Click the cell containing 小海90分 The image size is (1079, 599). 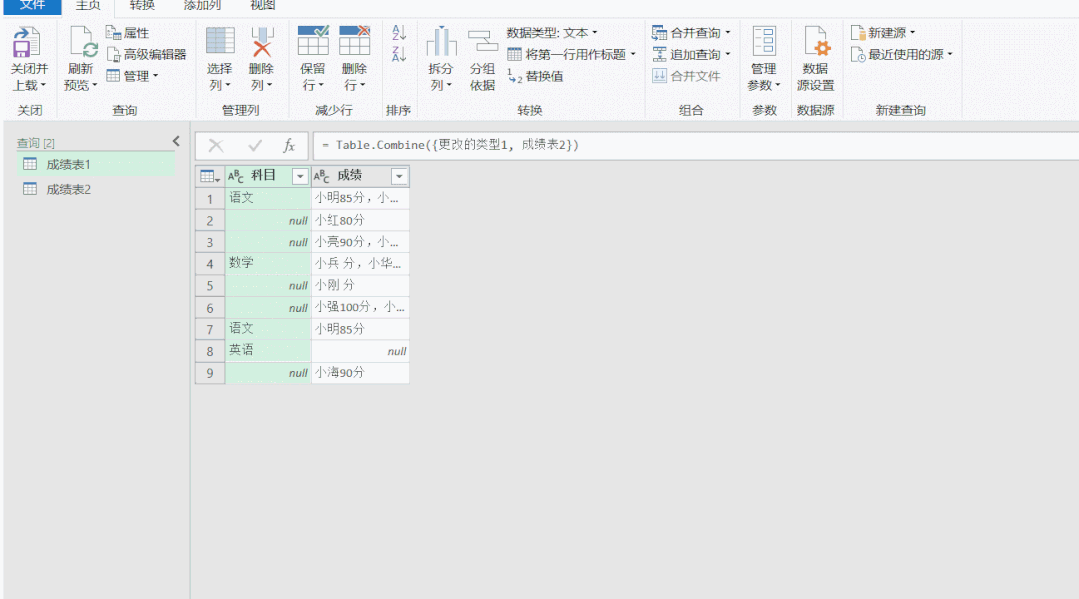coord(361,372)
